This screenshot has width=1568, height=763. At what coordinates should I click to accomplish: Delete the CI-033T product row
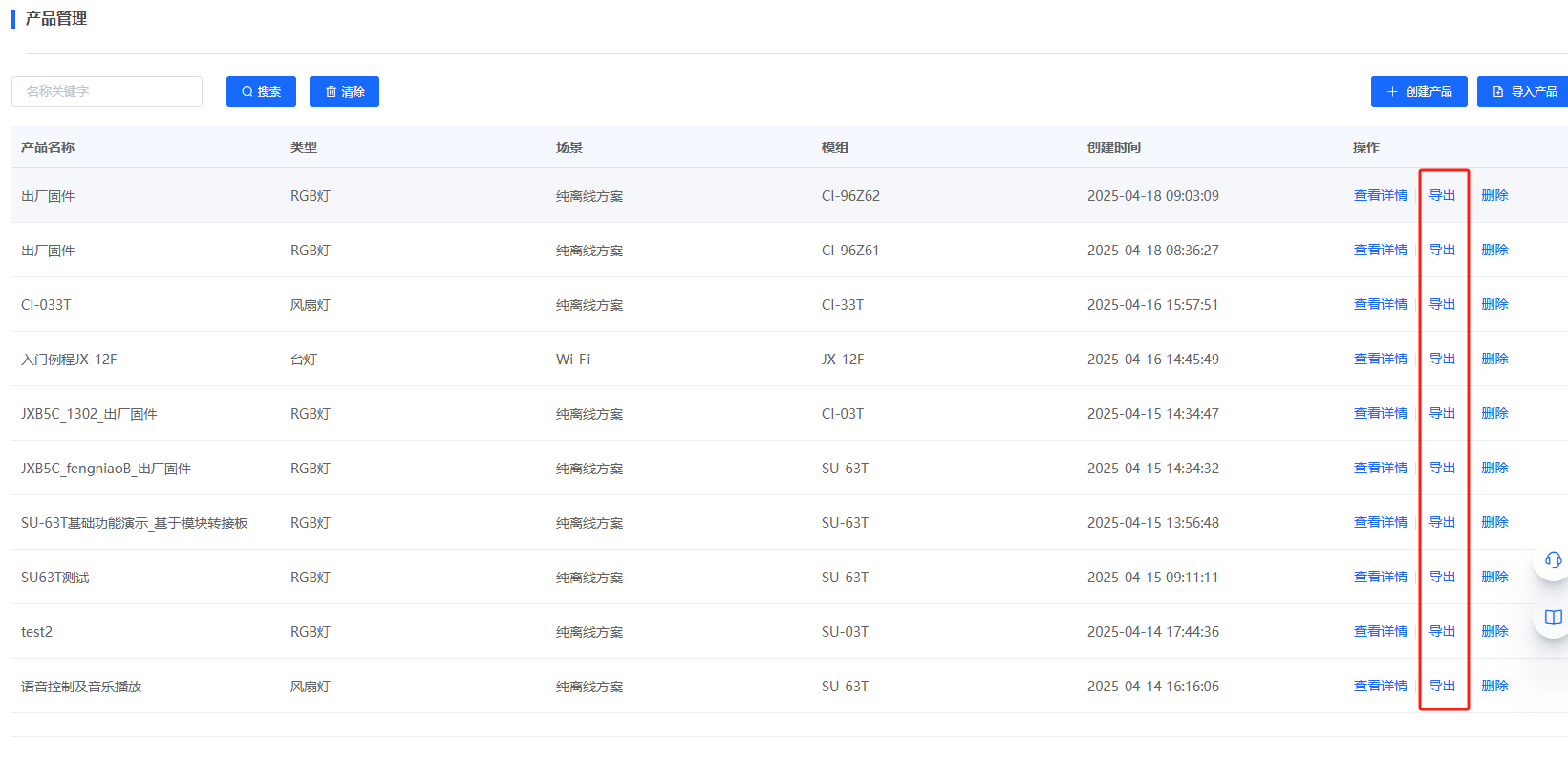[1494, 304]
